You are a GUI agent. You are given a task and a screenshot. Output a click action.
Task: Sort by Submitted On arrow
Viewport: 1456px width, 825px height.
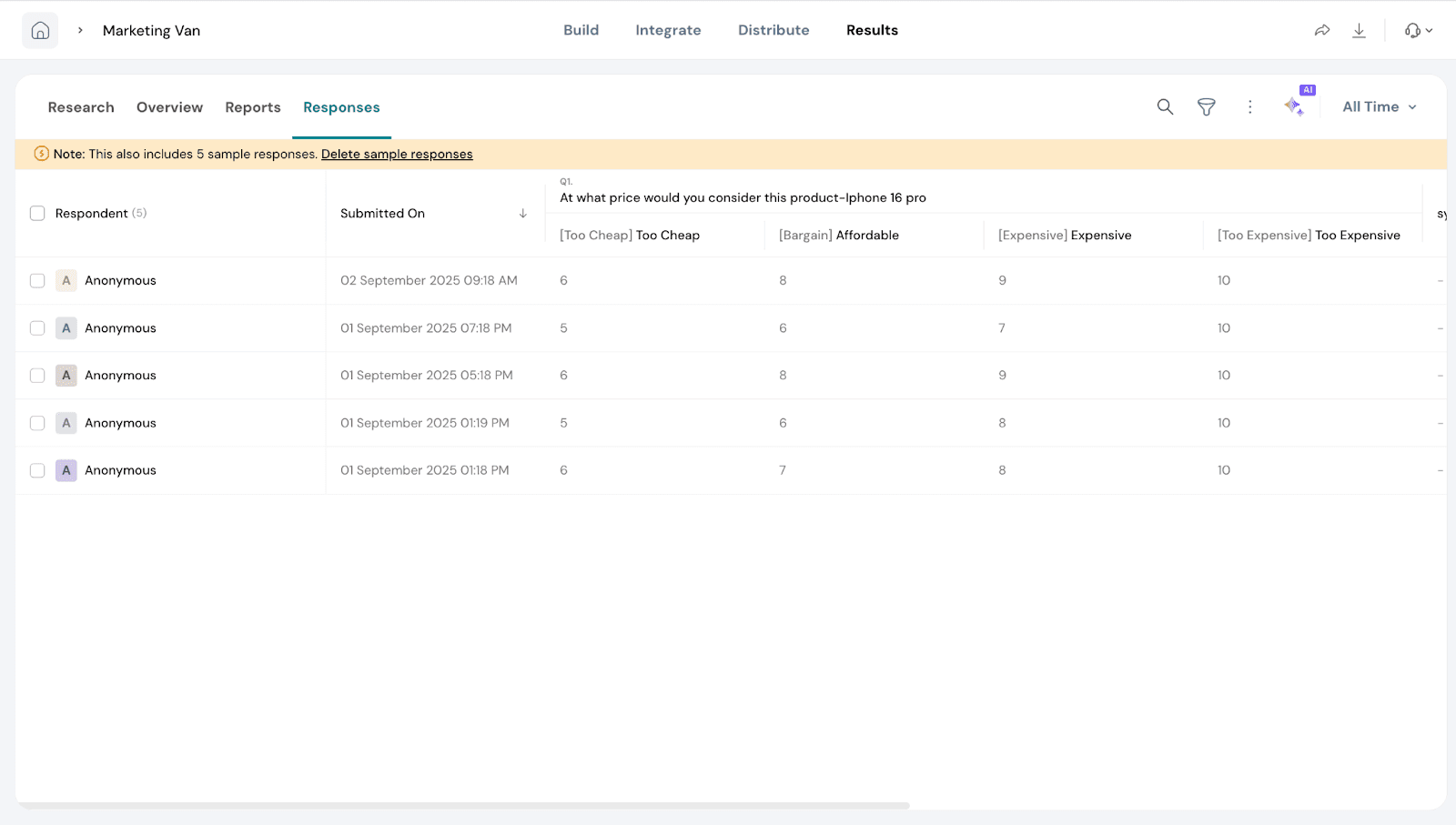tap(523, 214)
